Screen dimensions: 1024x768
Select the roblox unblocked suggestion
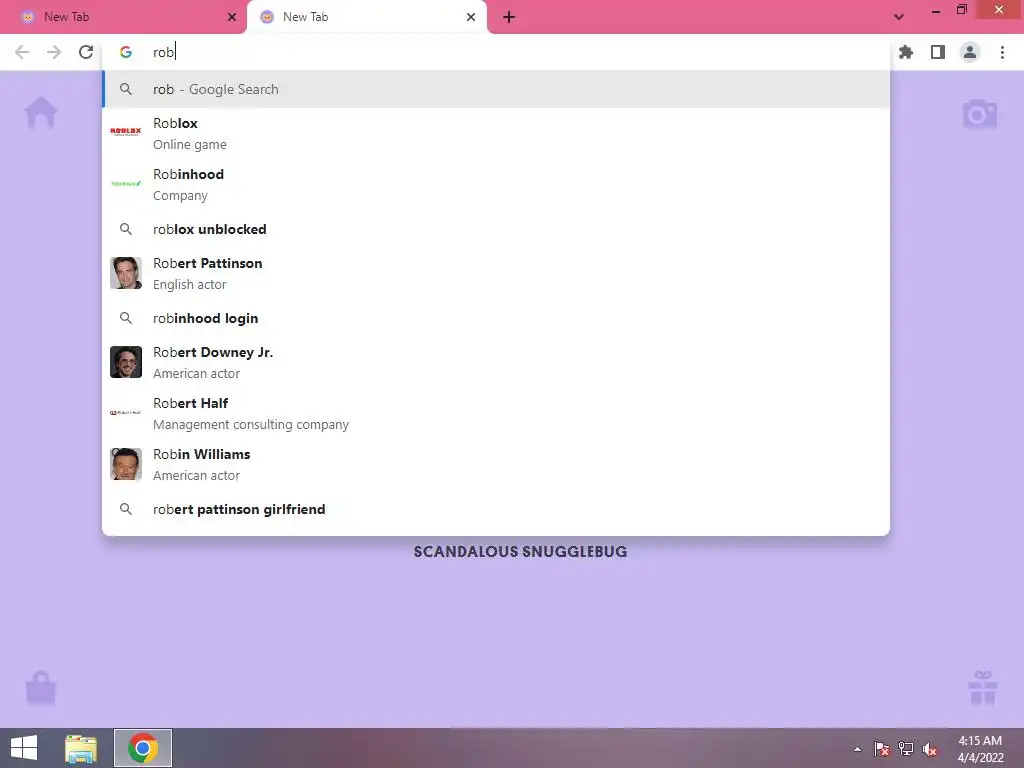click(x=496, y=229)
